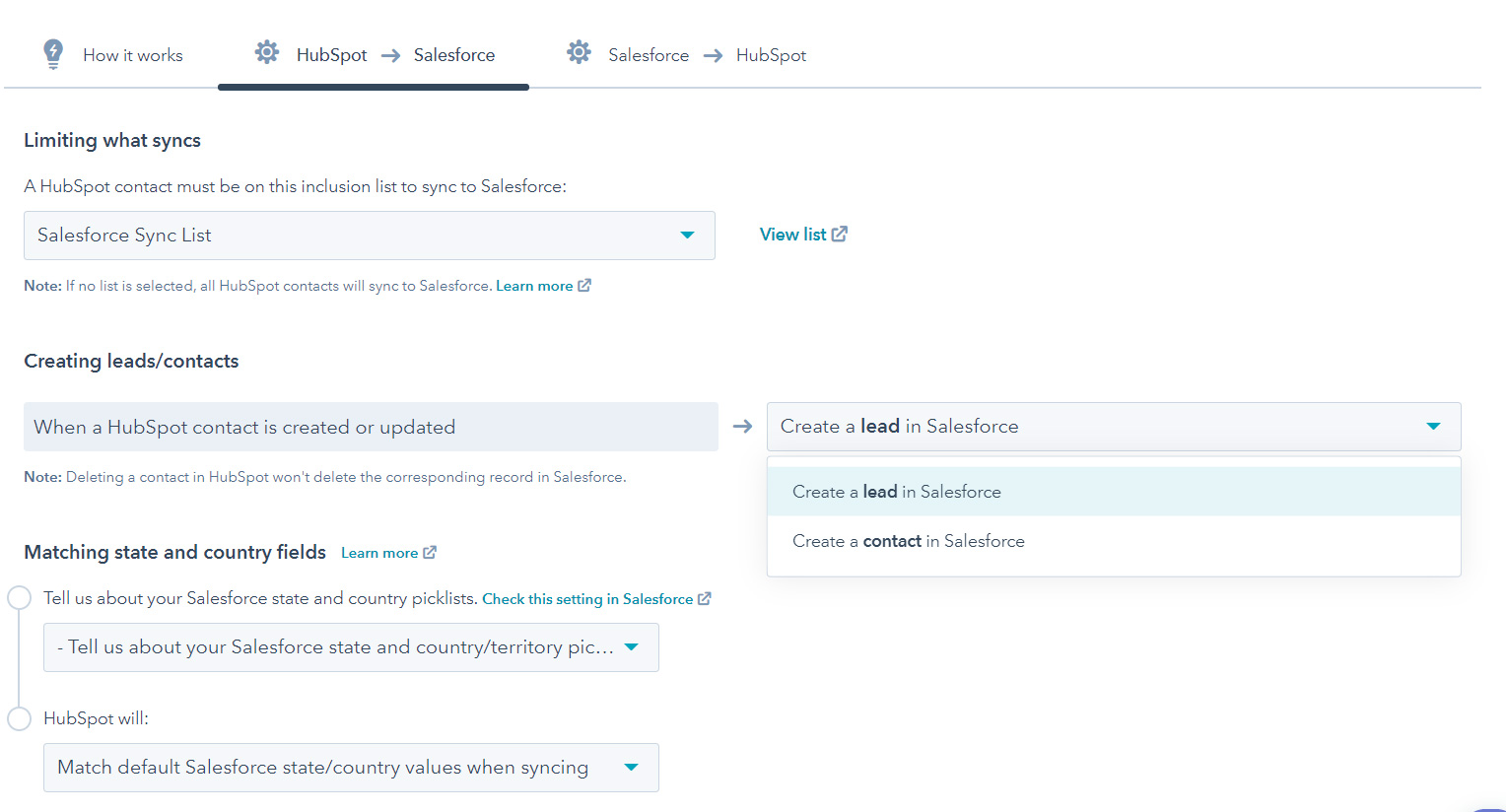Viewport: 1506px width, 812px height.
Task: Click external icon beside Matching state Learn more
Action: click(x=430, y=553)
